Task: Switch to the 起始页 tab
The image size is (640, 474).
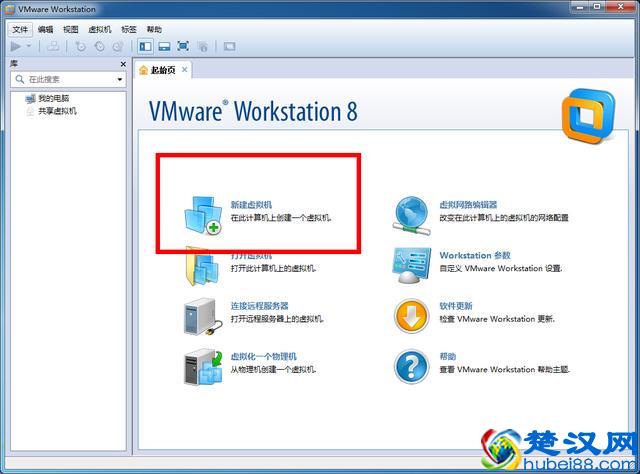Action: click(x=163, y=70)
